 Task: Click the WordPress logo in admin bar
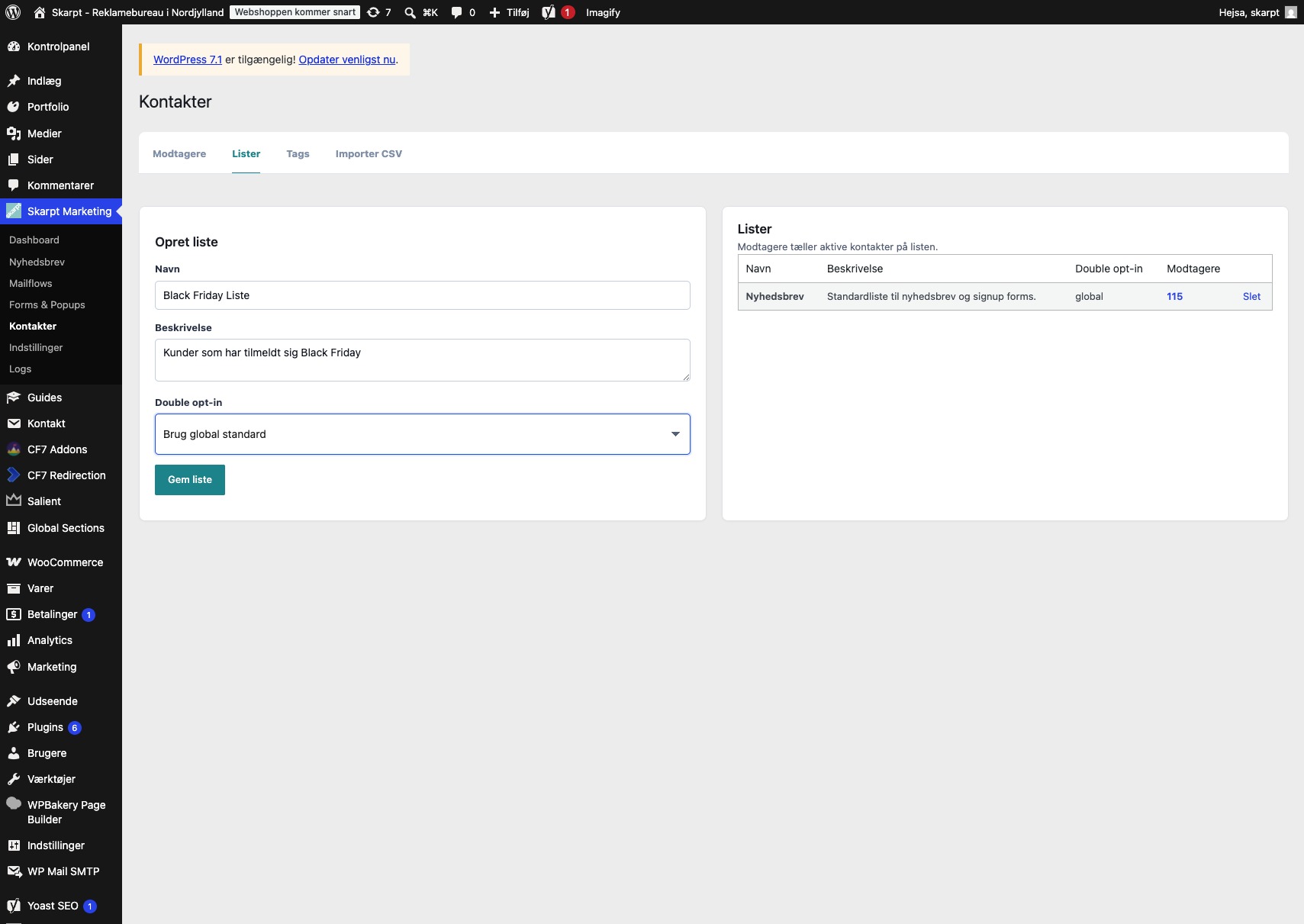click(13, 12)
